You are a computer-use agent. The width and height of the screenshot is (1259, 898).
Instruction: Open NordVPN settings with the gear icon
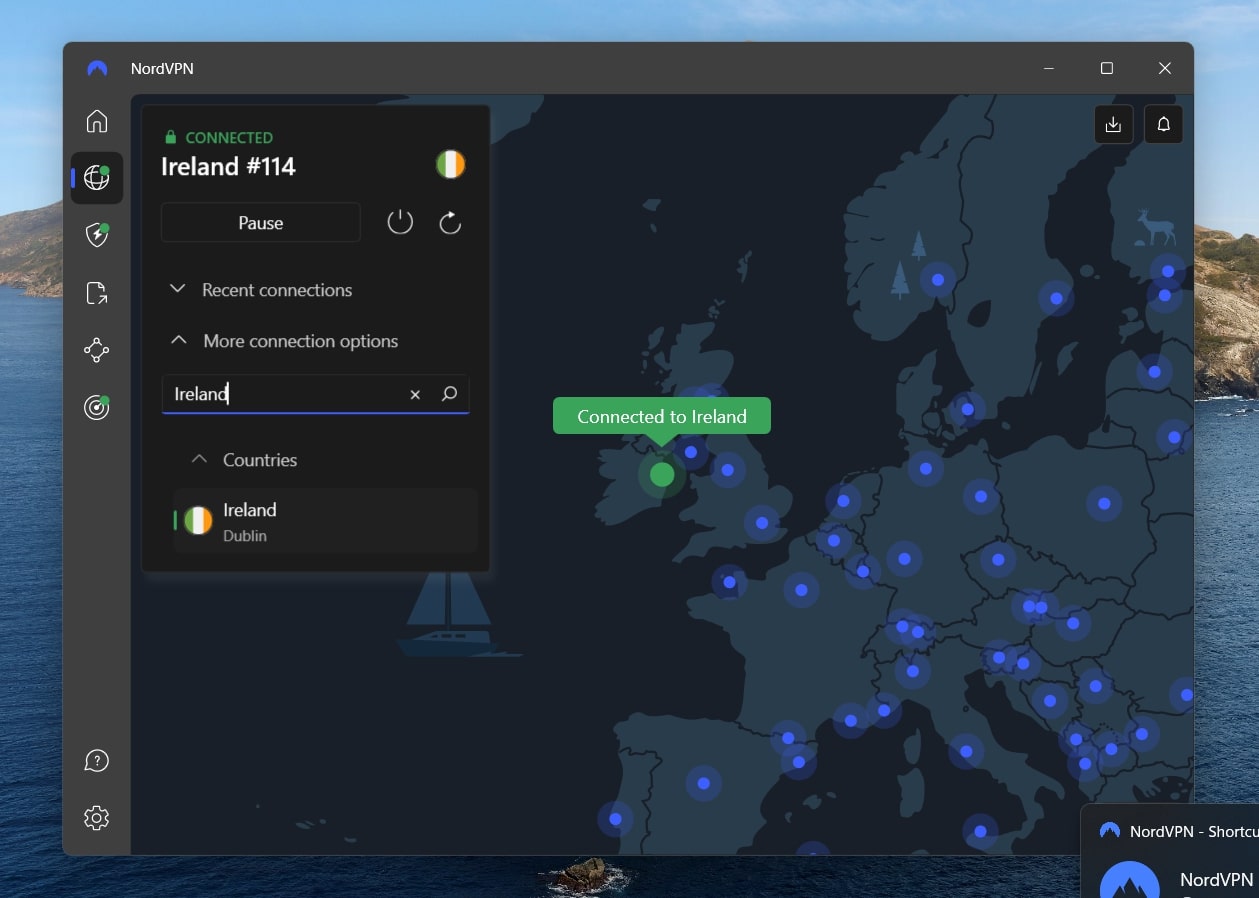[96, 817]
